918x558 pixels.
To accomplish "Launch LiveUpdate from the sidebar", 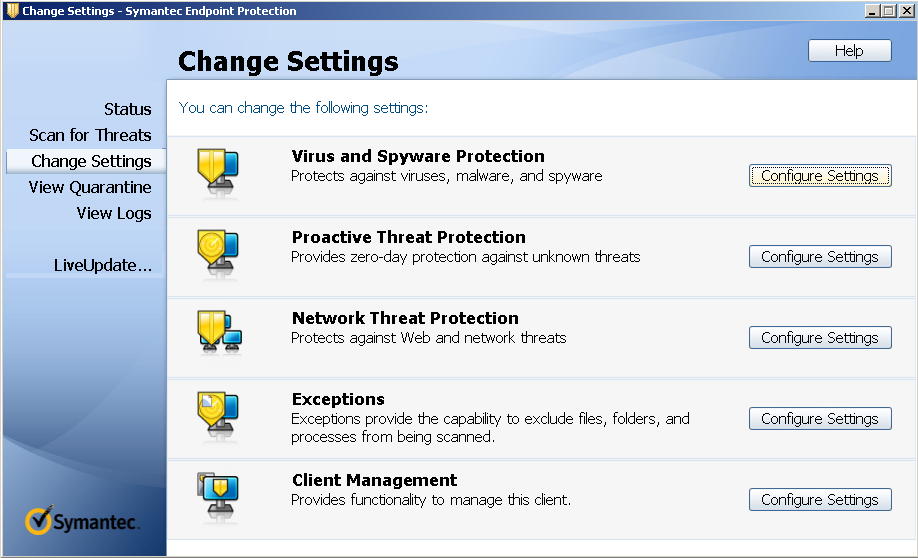I will point(103,265).
